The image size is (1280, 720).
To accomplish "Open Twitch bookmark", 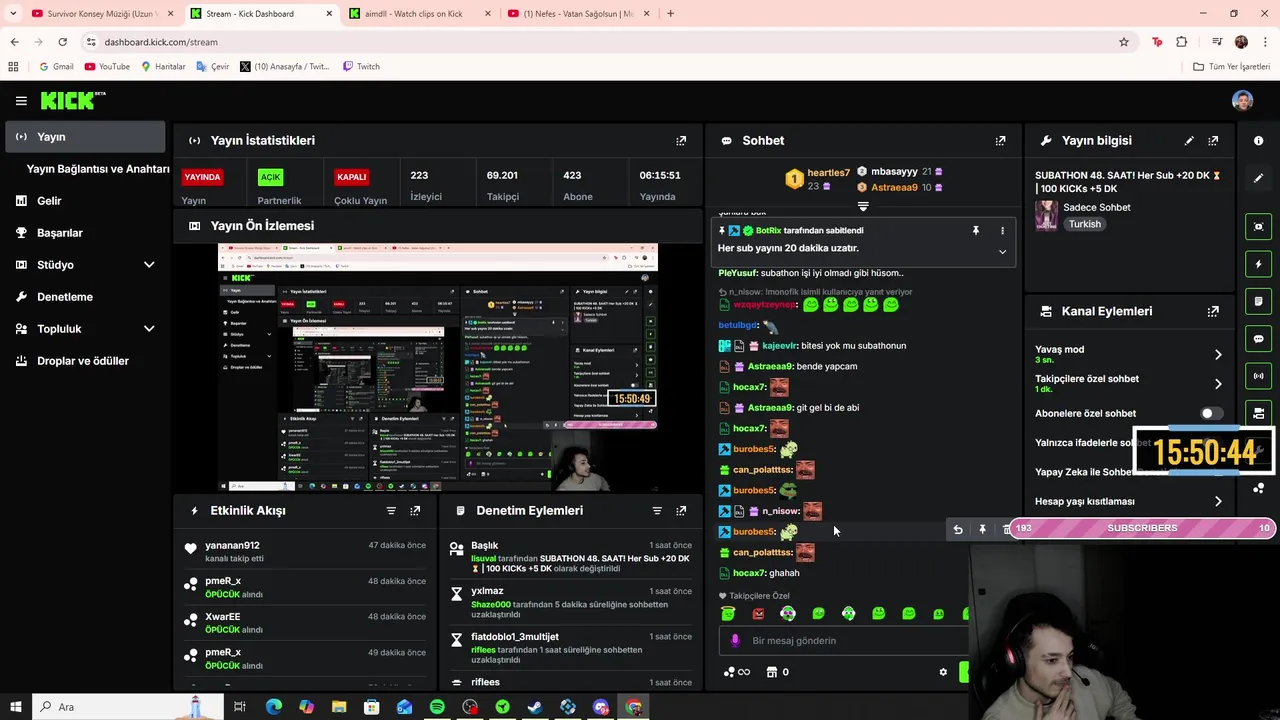I will click(361, 67).
